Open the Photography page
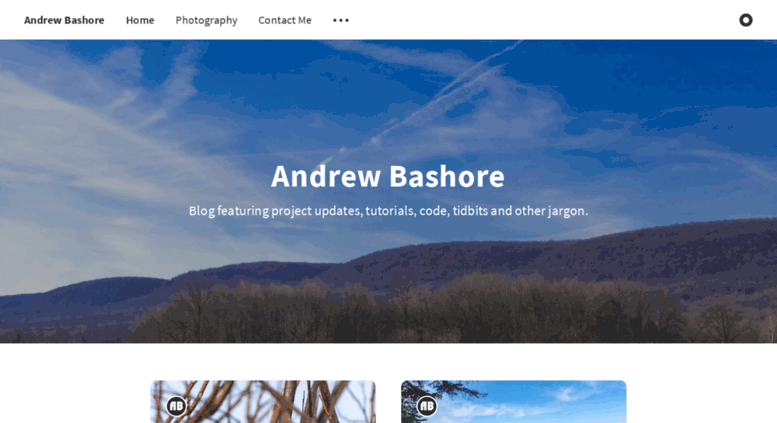This screenshot has height=423, width=777. [x=206, y=20]
